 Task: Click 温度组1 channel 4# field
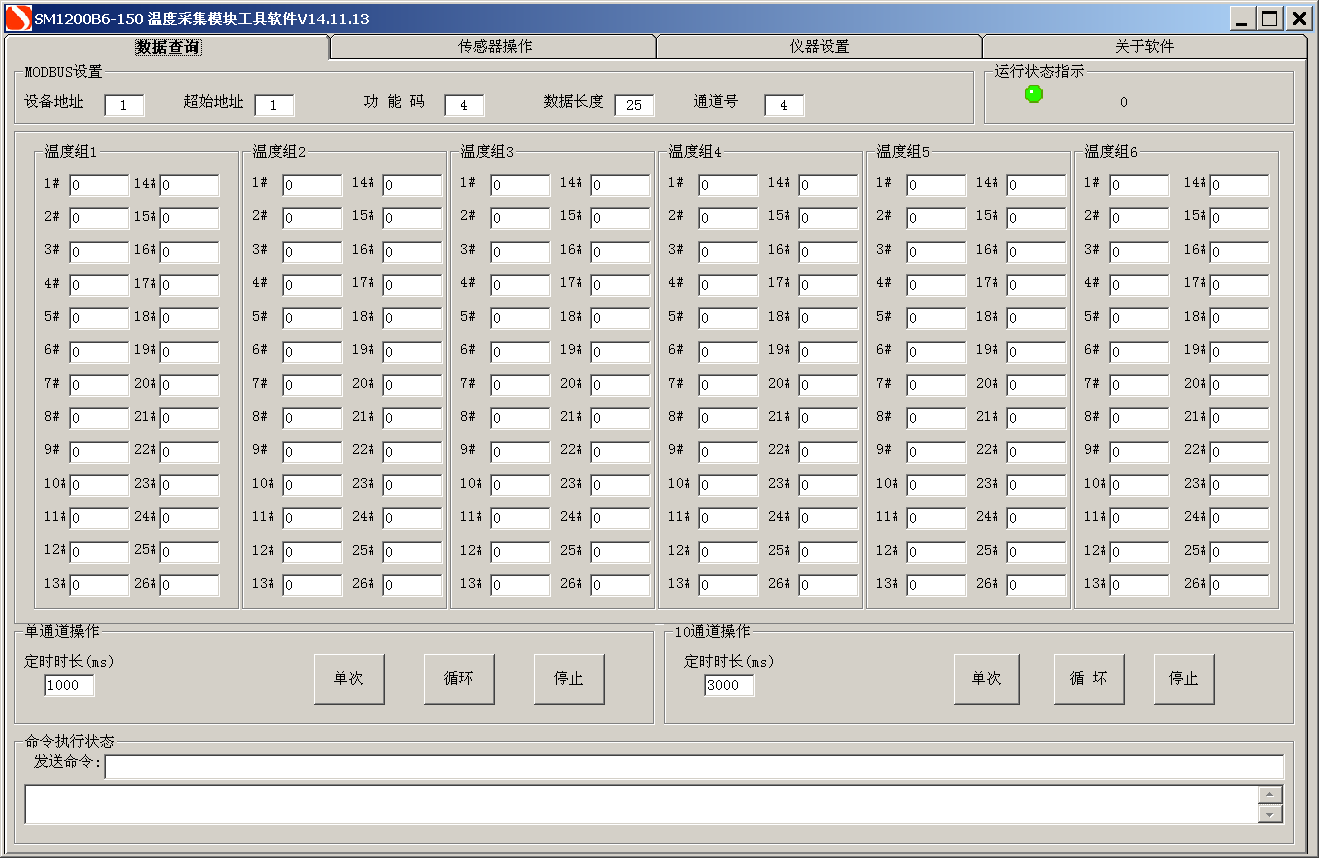[99, 285]
